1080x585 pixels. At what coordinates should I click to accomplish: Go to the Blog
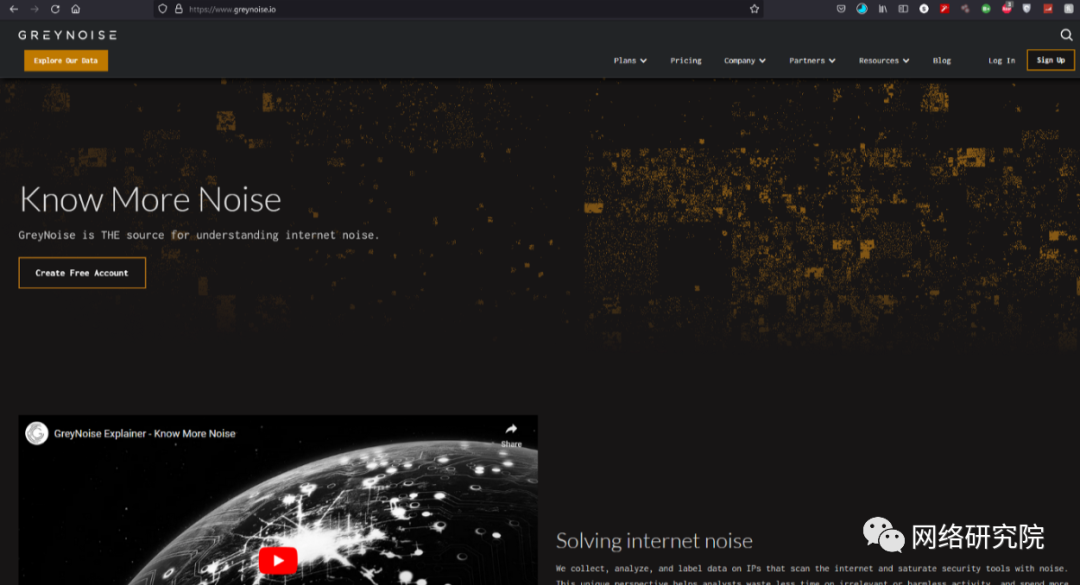point(942,61)
